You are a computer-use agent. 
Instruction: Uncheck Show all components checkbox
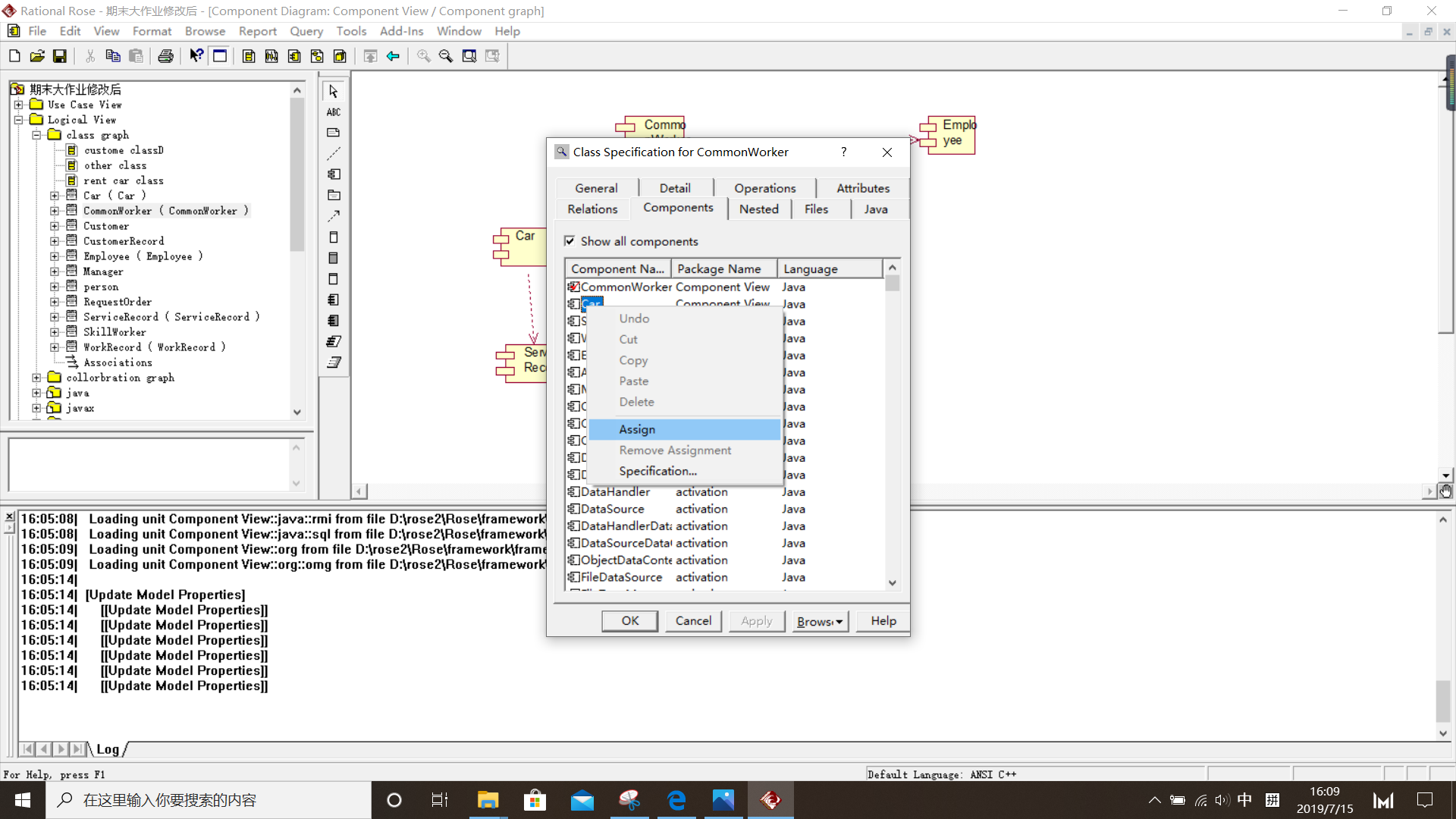(x=570, y=241)
